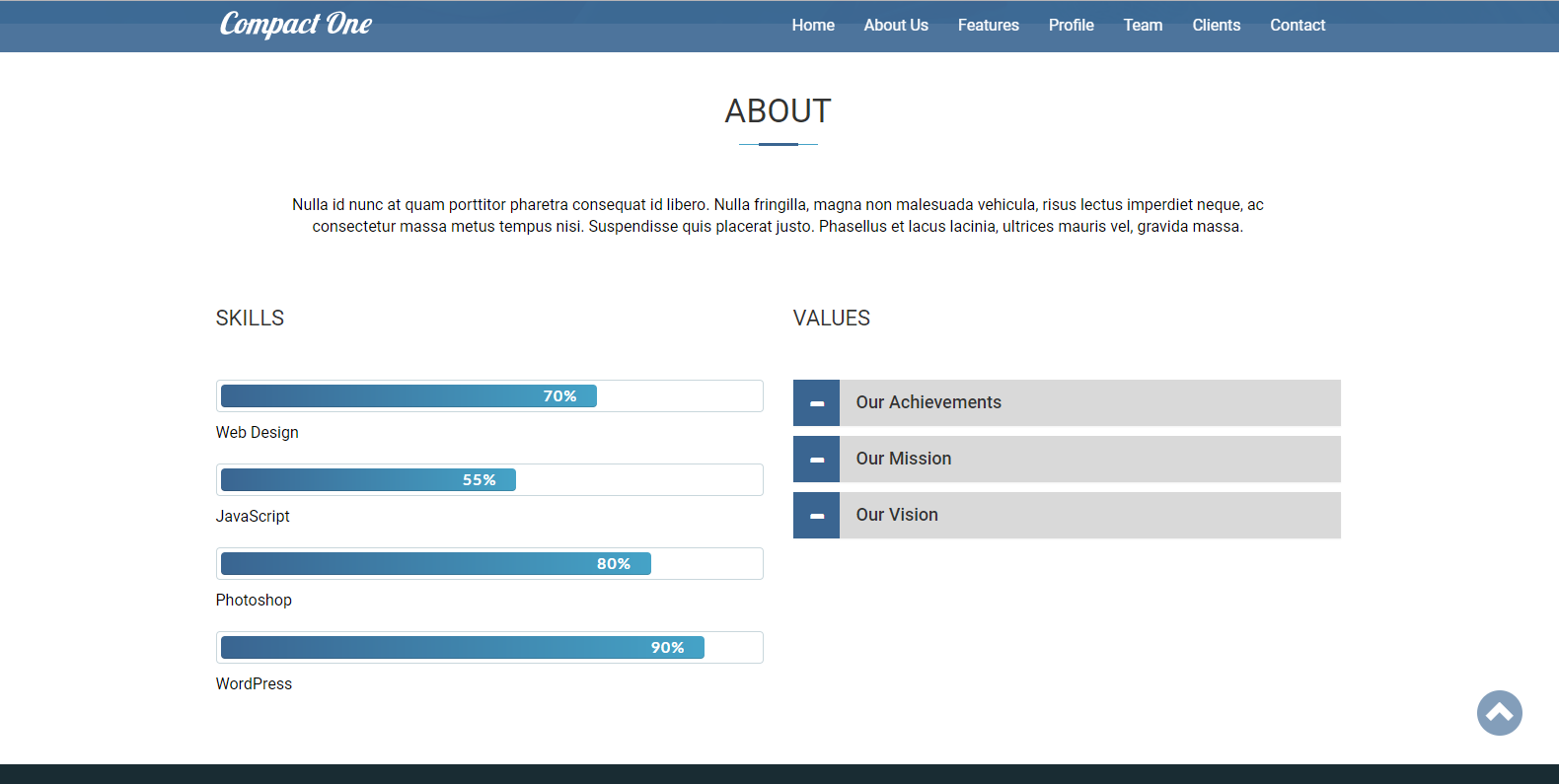
Task: Go to Home in the navigation bar
Action: (812, 26)
